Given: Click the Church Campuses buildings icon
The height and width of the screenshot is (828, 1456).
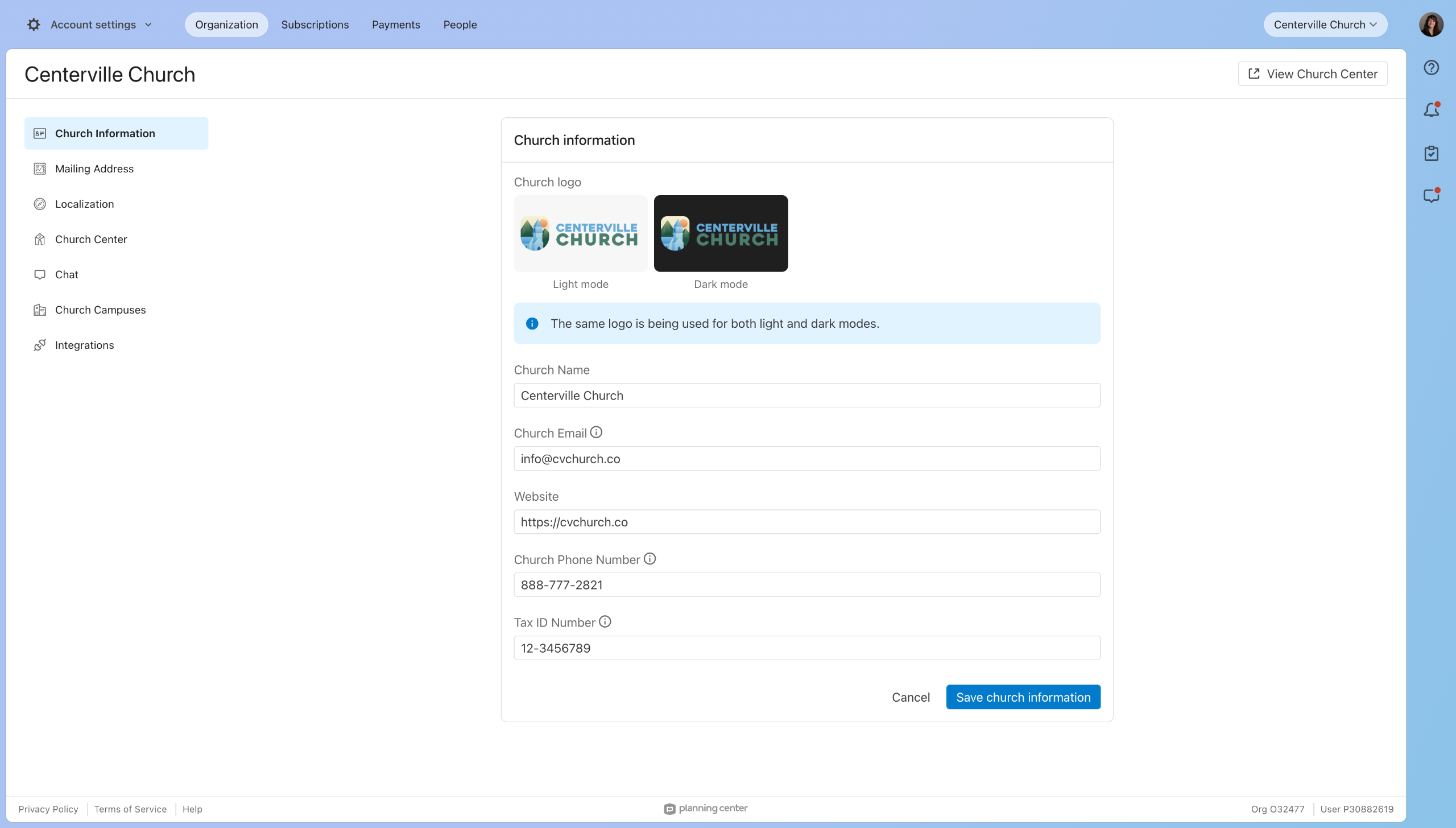Looking at the screenshot, I should (x=40, y=310).
